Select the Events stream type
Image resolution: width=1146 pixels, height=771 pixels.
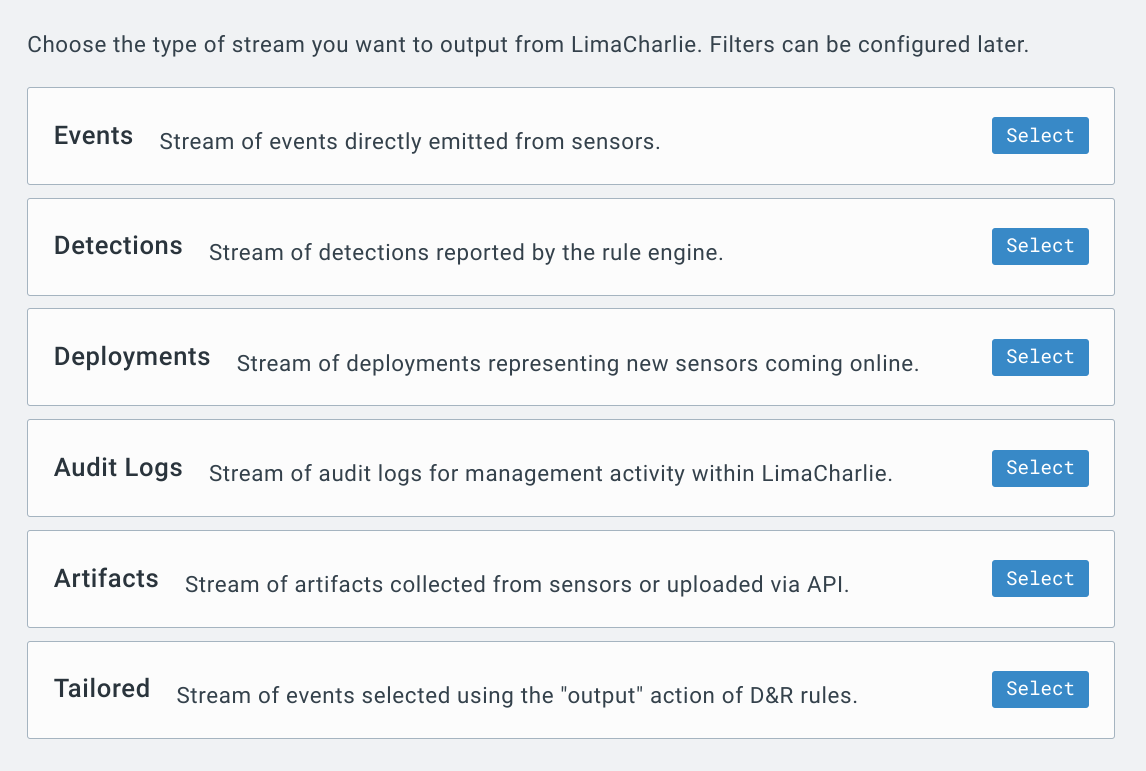(x=1040, y=135)
